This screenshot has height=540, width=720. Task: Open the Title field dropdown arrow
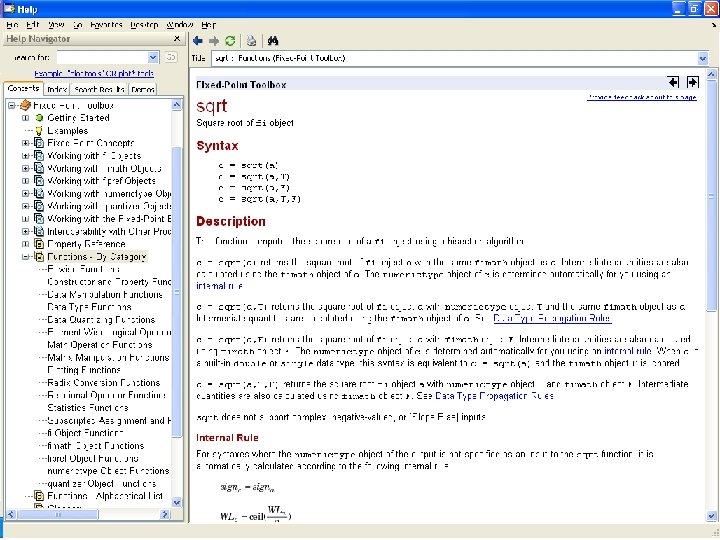point(703,58)
